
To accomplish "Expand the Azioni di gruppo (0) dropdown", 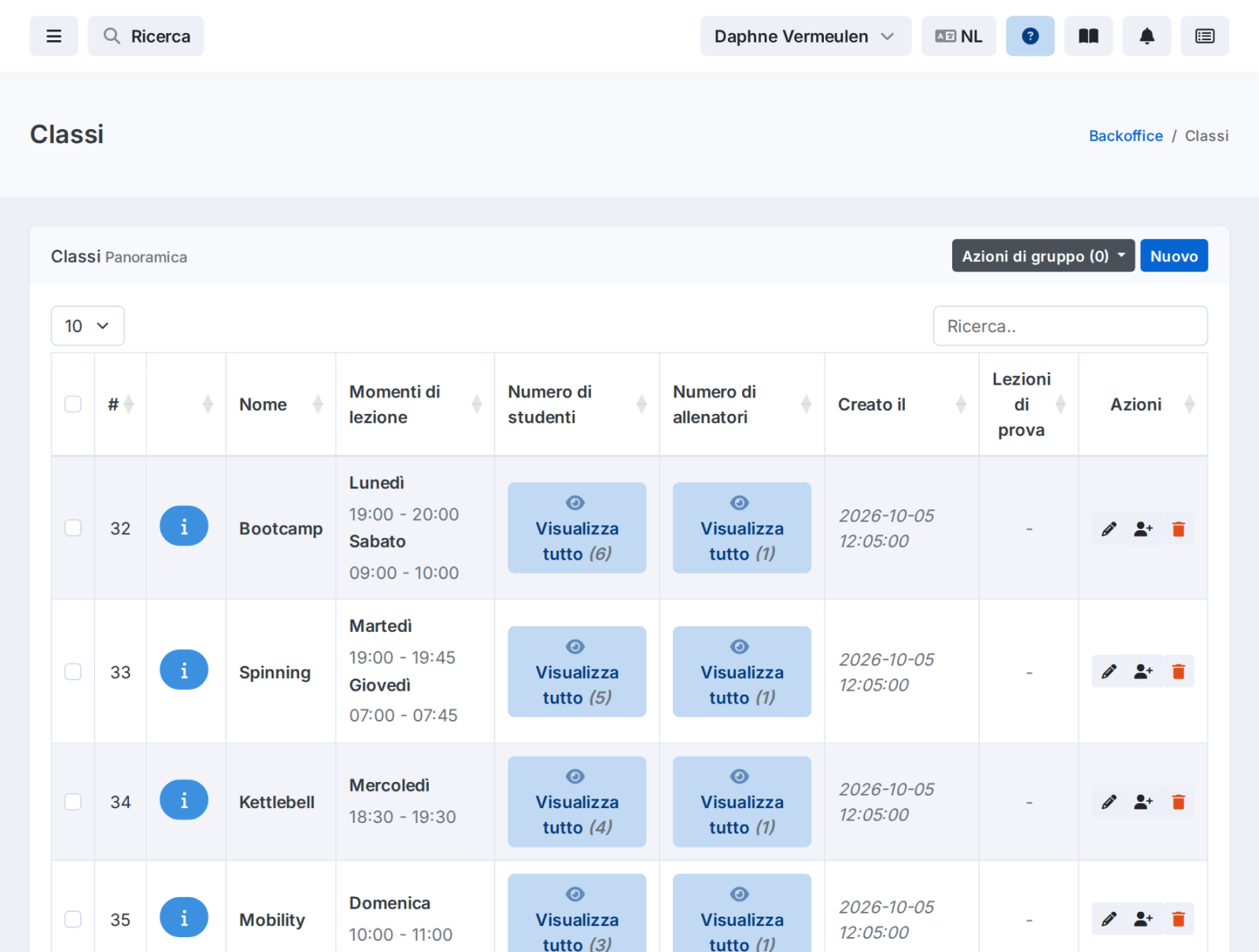I will coord(1043,256).
